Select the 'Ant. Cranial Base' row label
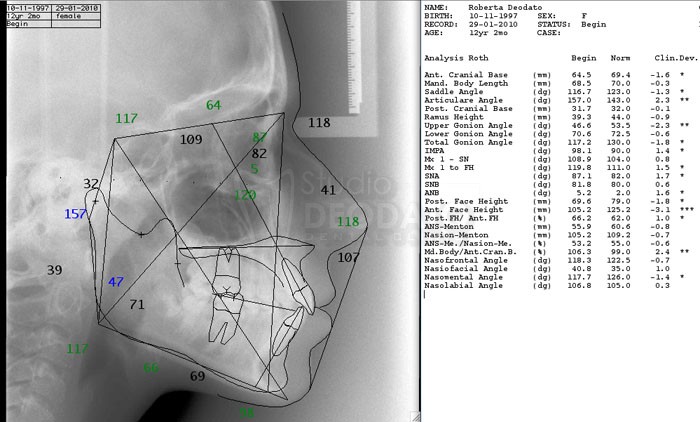700x422 pixels. 466,75
